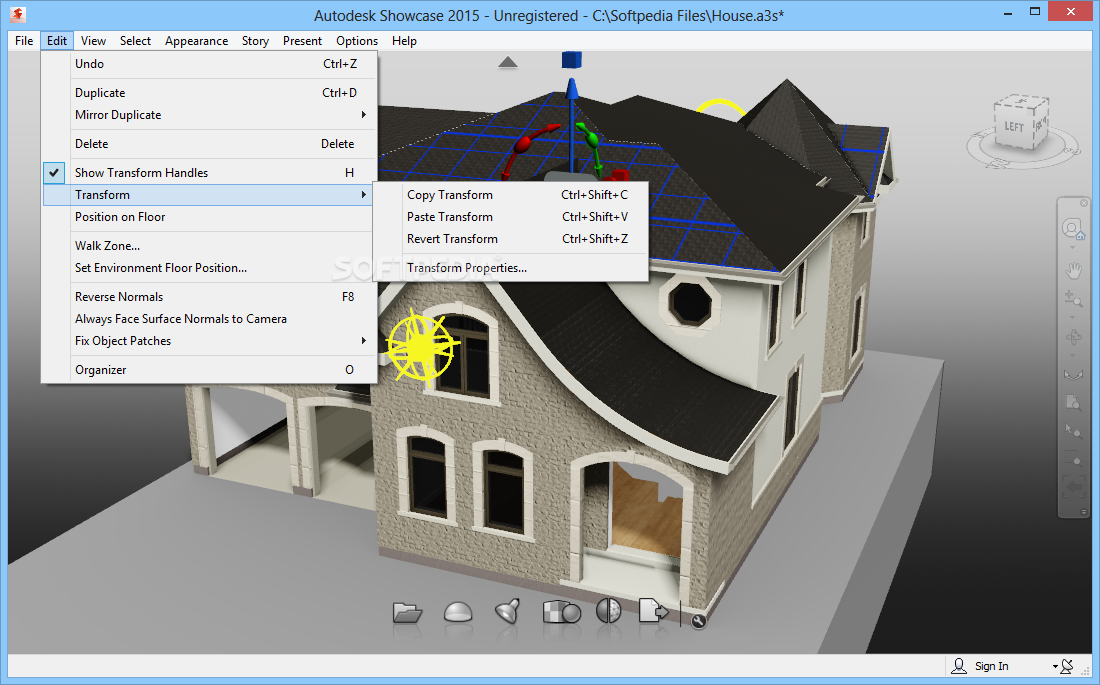This screenshot has height=685, width=1100.
Task: Click the cursor-with-magnifier zoom selected tool
Action: (x=1073, y=430)
